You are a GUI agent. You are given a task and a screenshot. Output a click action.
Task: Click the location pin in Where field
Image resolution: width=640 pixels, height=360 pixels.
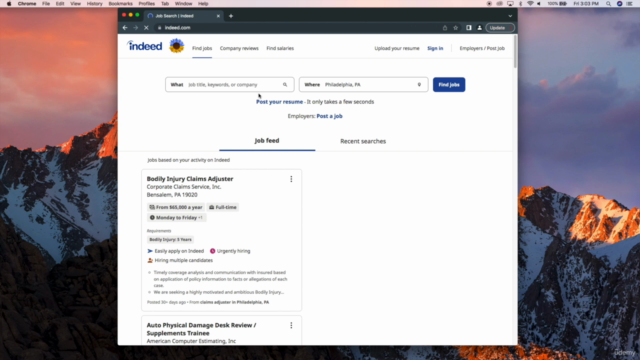[x=419, y=84]
